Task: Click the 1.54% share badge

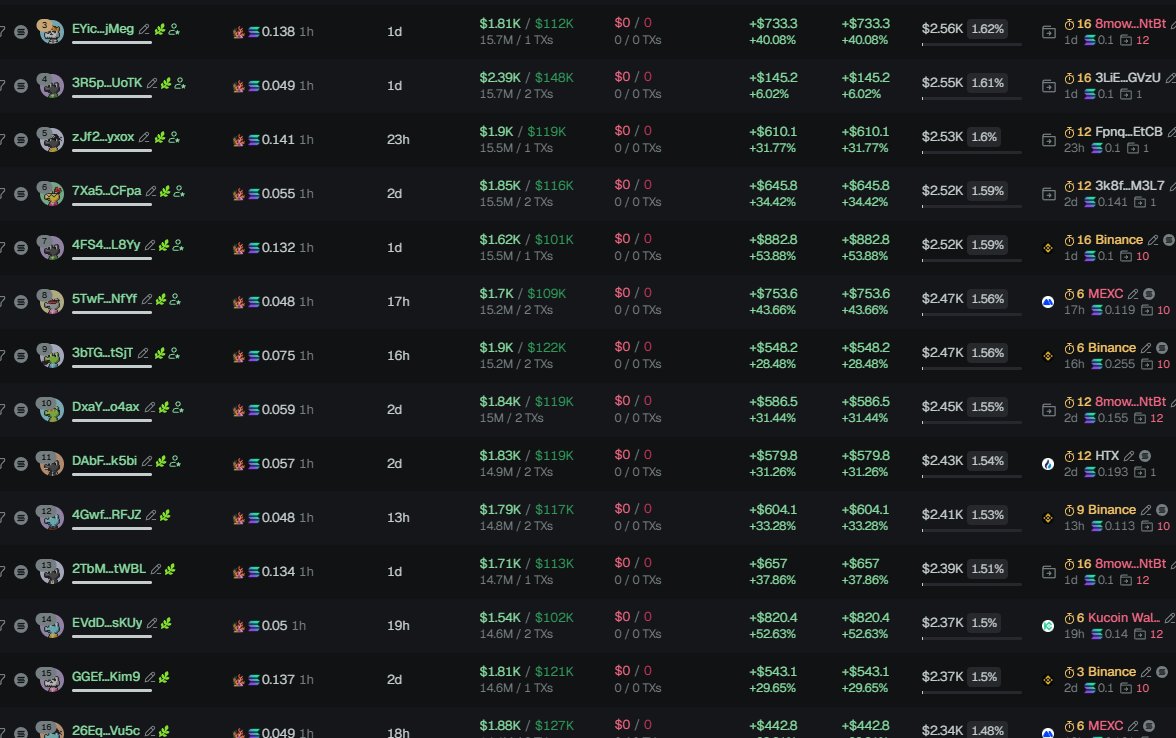Action: coord(987,460)
